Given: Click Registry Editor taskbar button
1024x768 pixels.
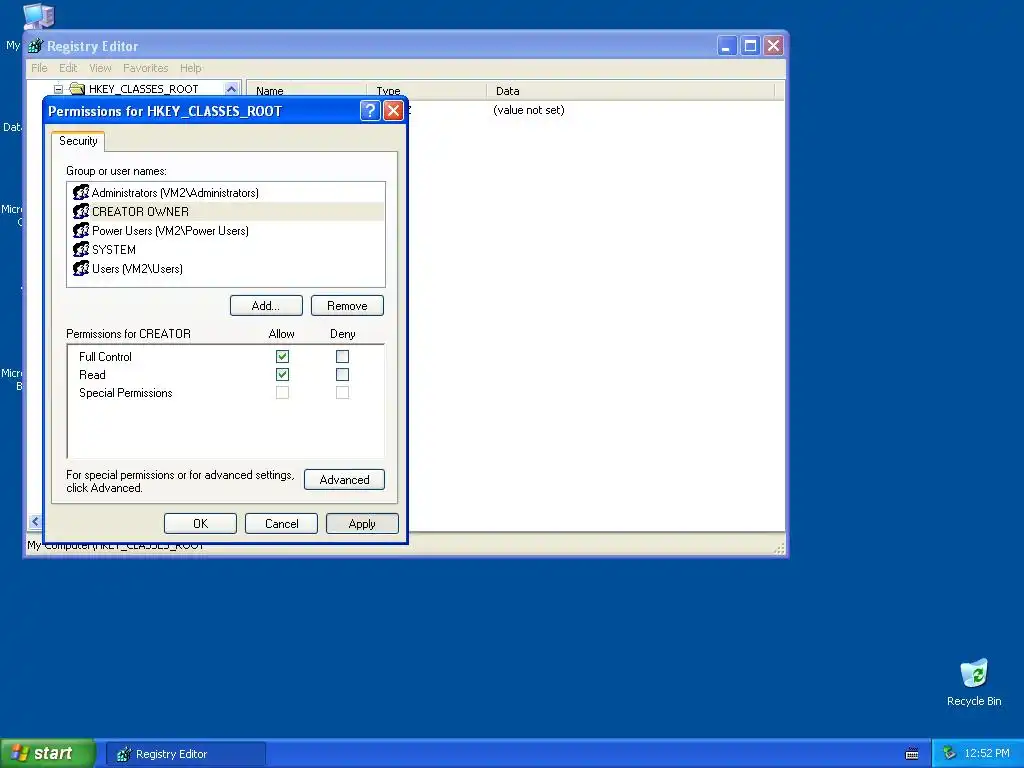Looking at the screenshot, I should click(186, 754).
